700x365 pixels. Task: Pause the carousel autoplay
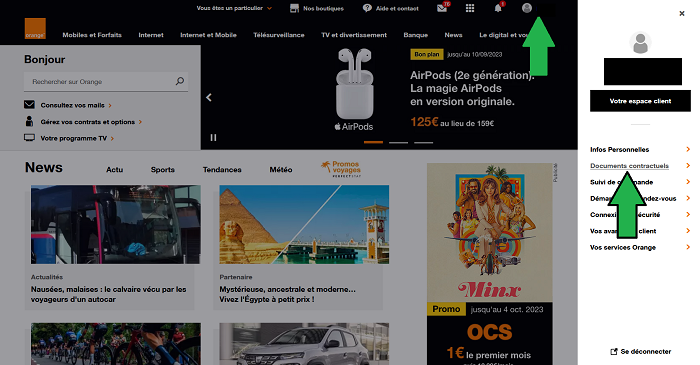(x=213, y=137)
